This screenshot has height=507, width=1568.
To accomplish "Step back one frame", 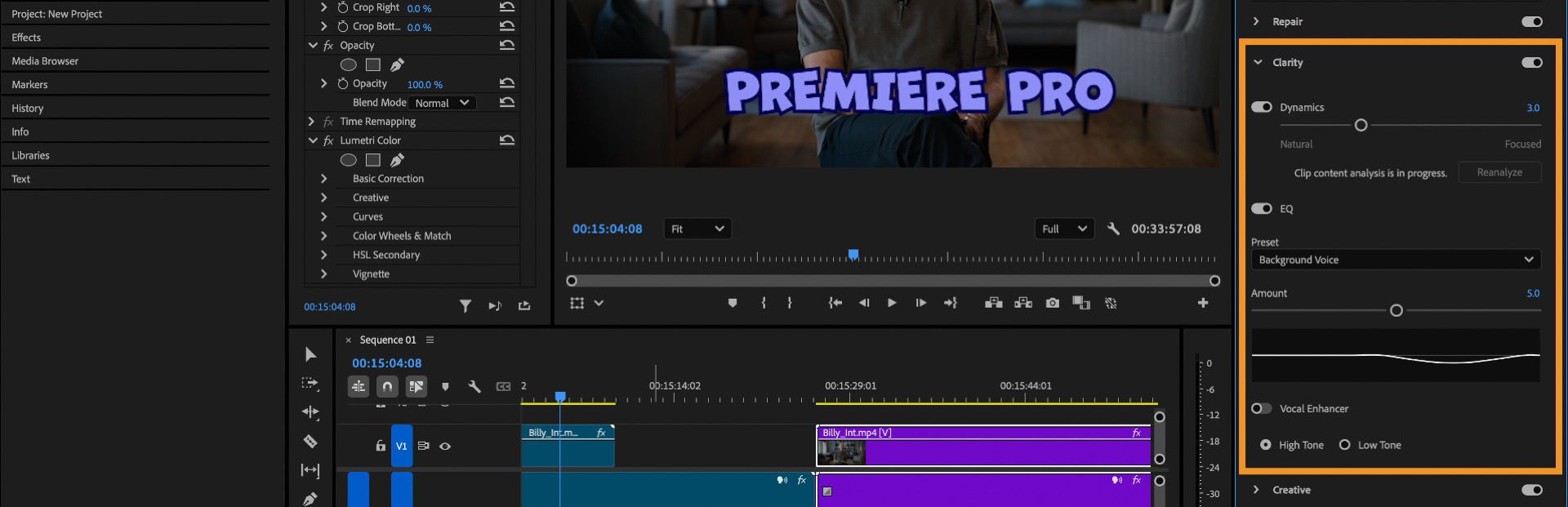I will click(864, 303).
